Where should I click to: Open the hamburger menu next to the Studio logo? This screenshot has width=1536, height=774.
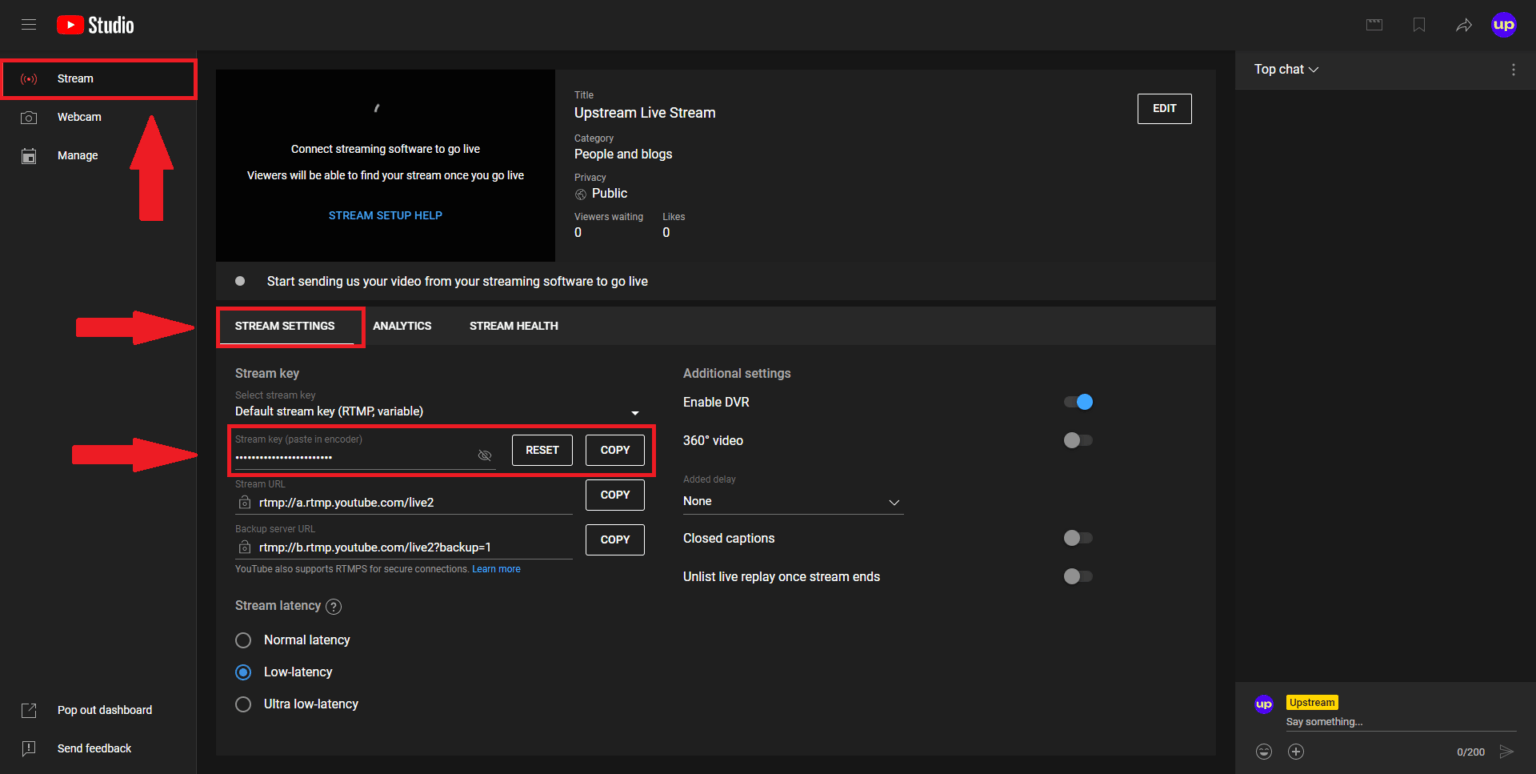tap(28, 24)
